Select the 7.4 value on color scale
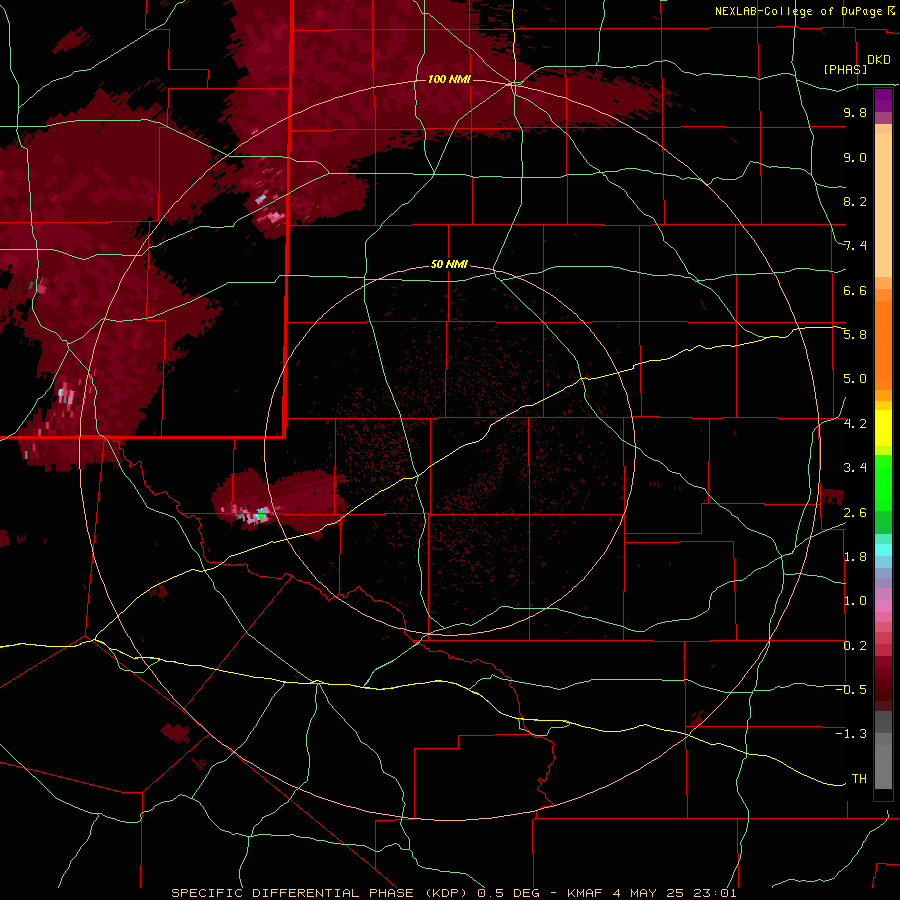 (855, 246)
